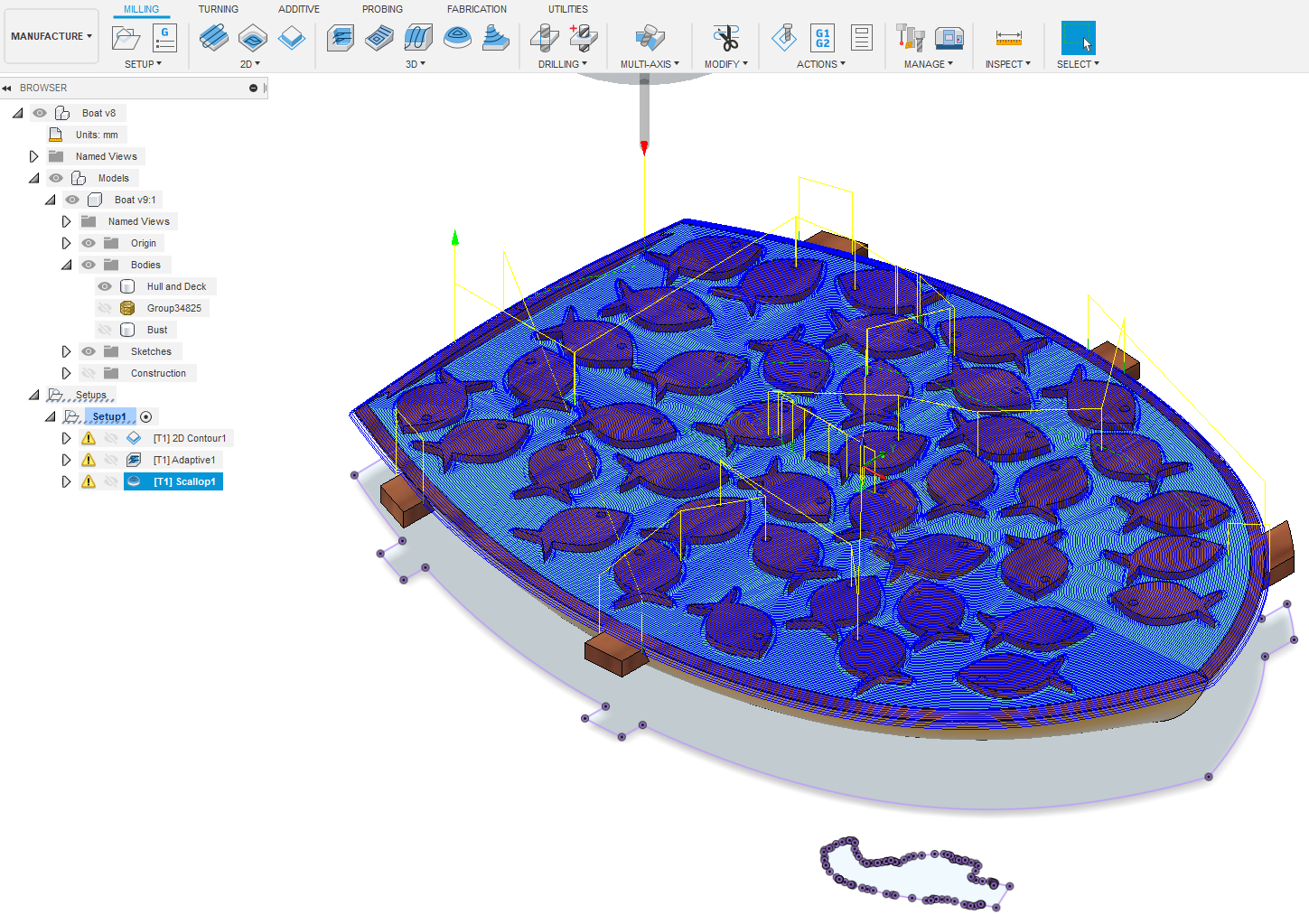
Task: Click the Setup Sheet icon
Action: [x=862, y=38]
